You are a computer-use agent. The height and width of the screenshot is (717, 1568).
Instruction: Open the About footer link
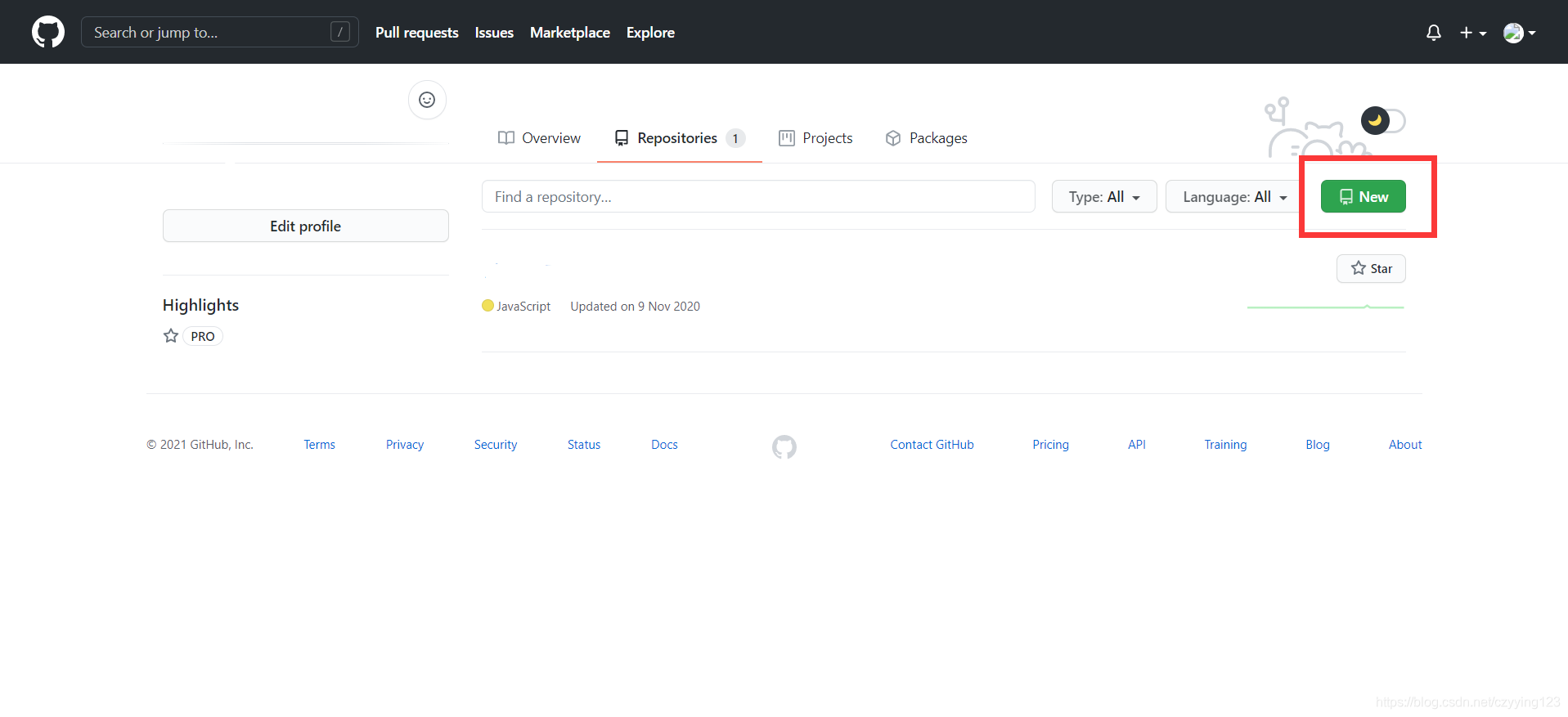tap(1405, 445)
